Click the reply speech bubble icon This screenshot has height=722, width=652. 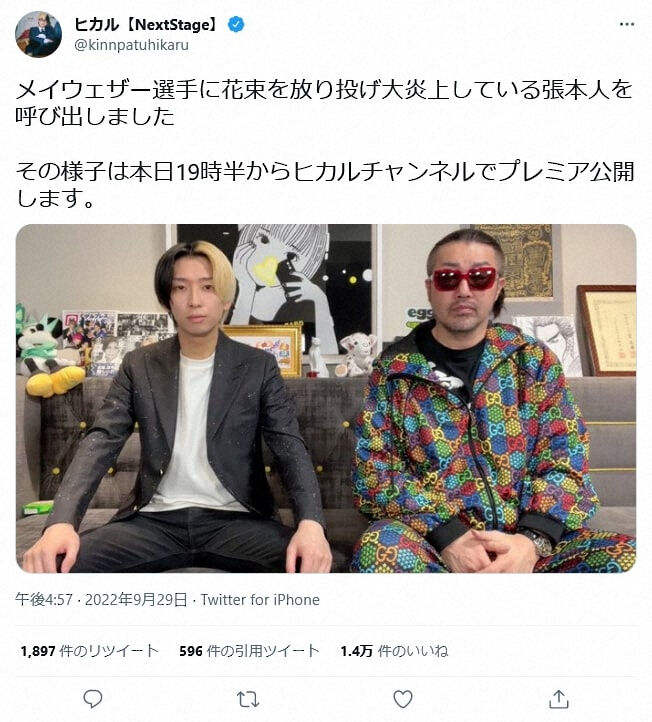pyautogui.click(x=93, y=699)
